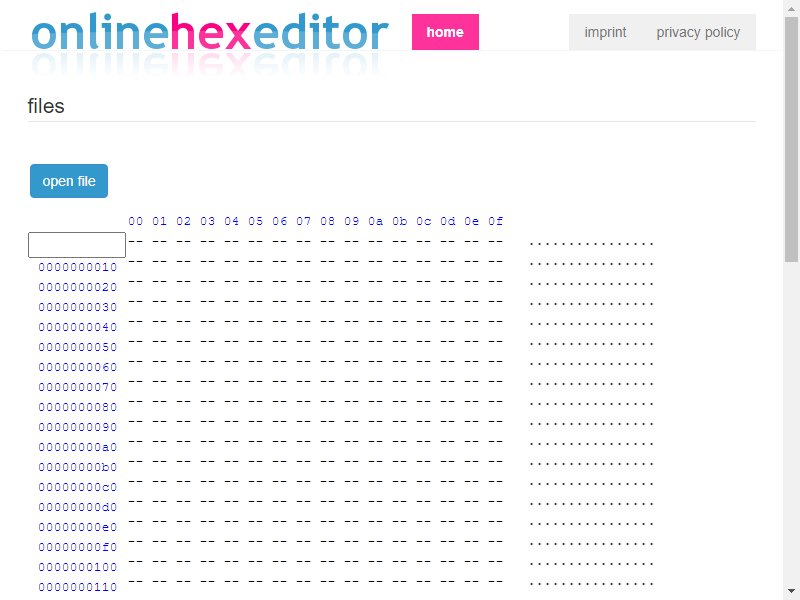Click column header 07
The width and height of the screenshot is (800, 600).
click(304, 221)
